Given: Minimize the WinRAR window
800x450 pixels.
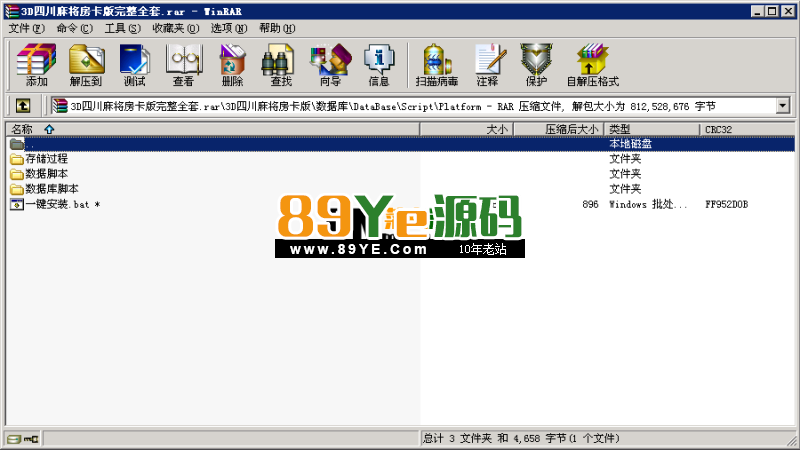Looking at the screenshot, I should tap(758, 11).
